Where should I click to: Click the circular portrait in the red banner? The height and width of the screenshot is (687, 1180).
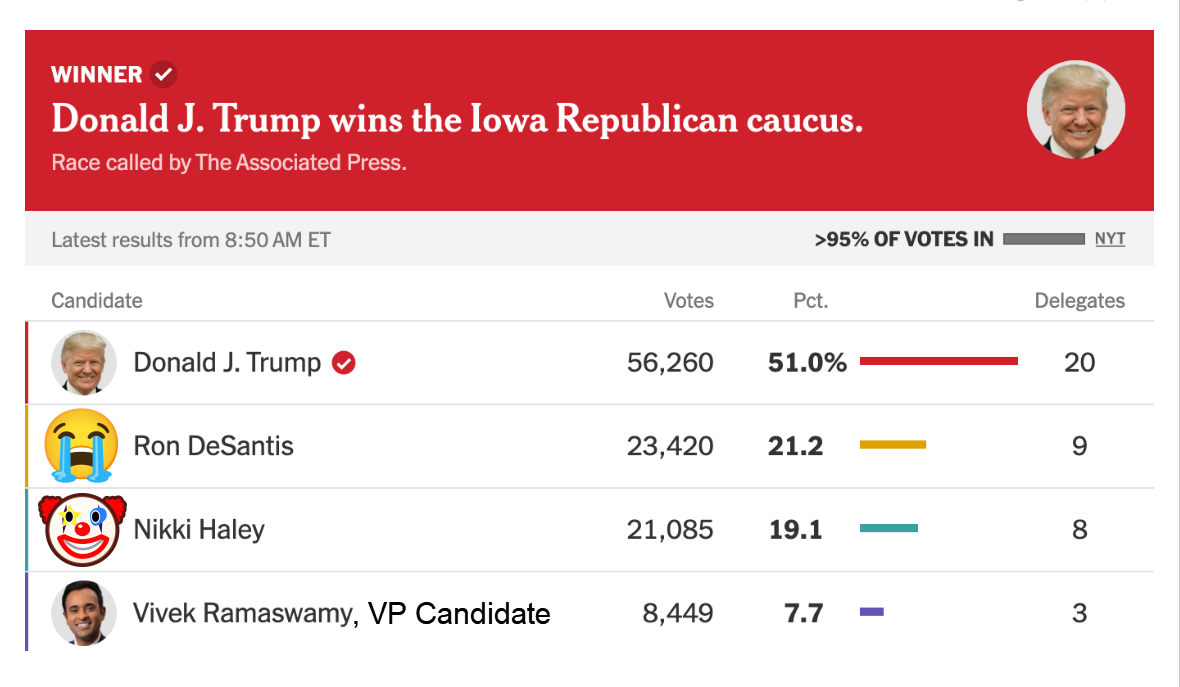click(x=1076, y=109)
